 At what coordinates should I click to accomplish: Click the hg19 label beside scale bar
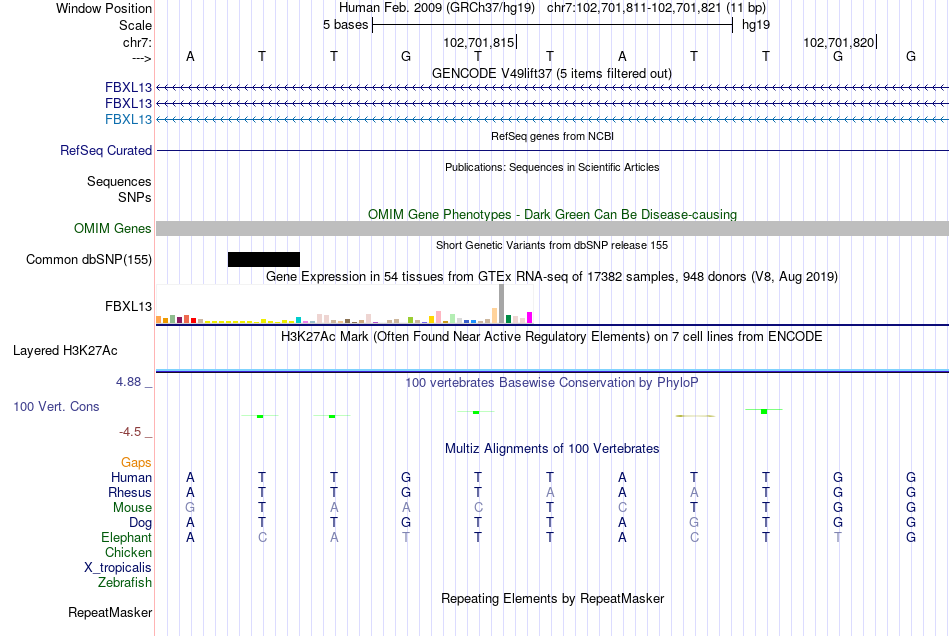point(756,25)
